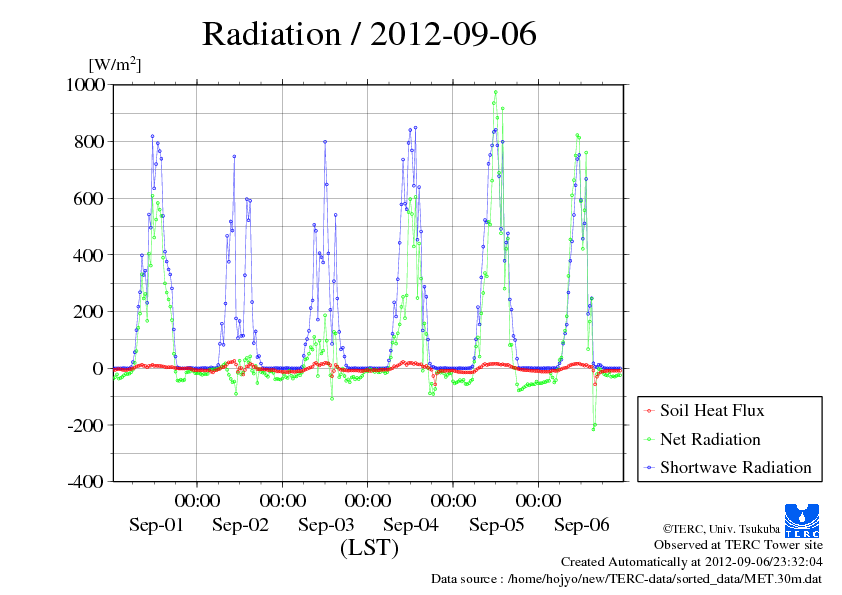Click the '200' y-axis value
The width and height of the screenshot is (842, 595).
[89, 311]
